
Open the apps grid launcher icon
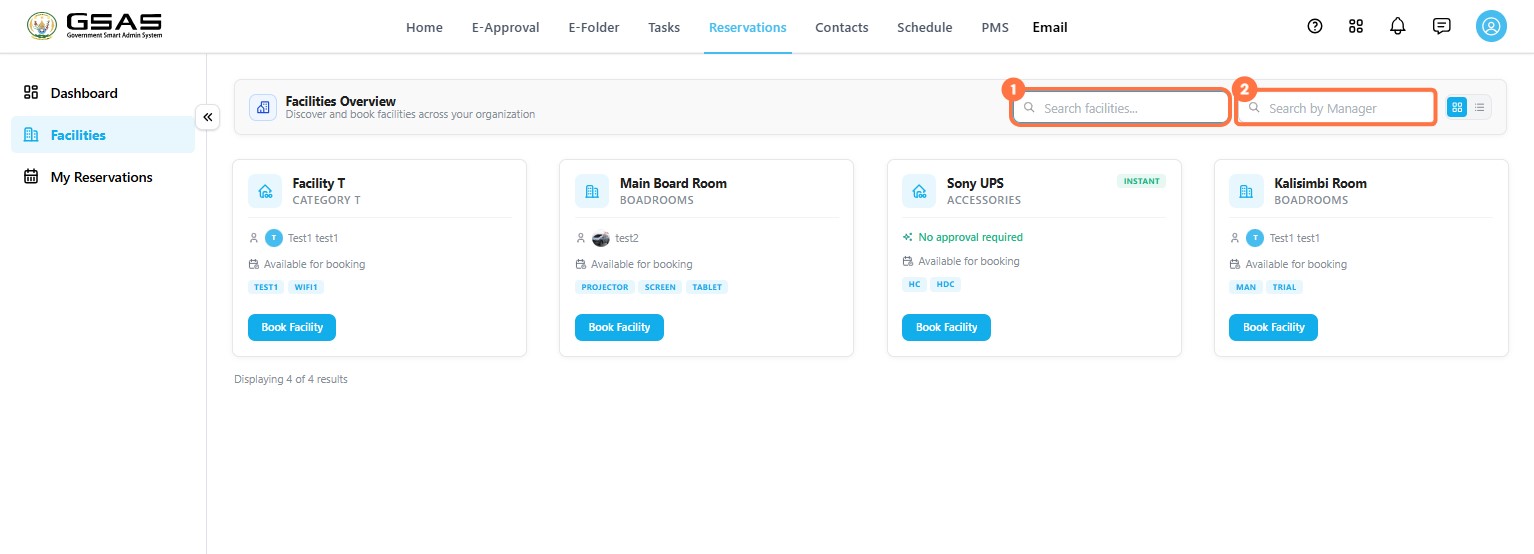tap(1356, 27)
